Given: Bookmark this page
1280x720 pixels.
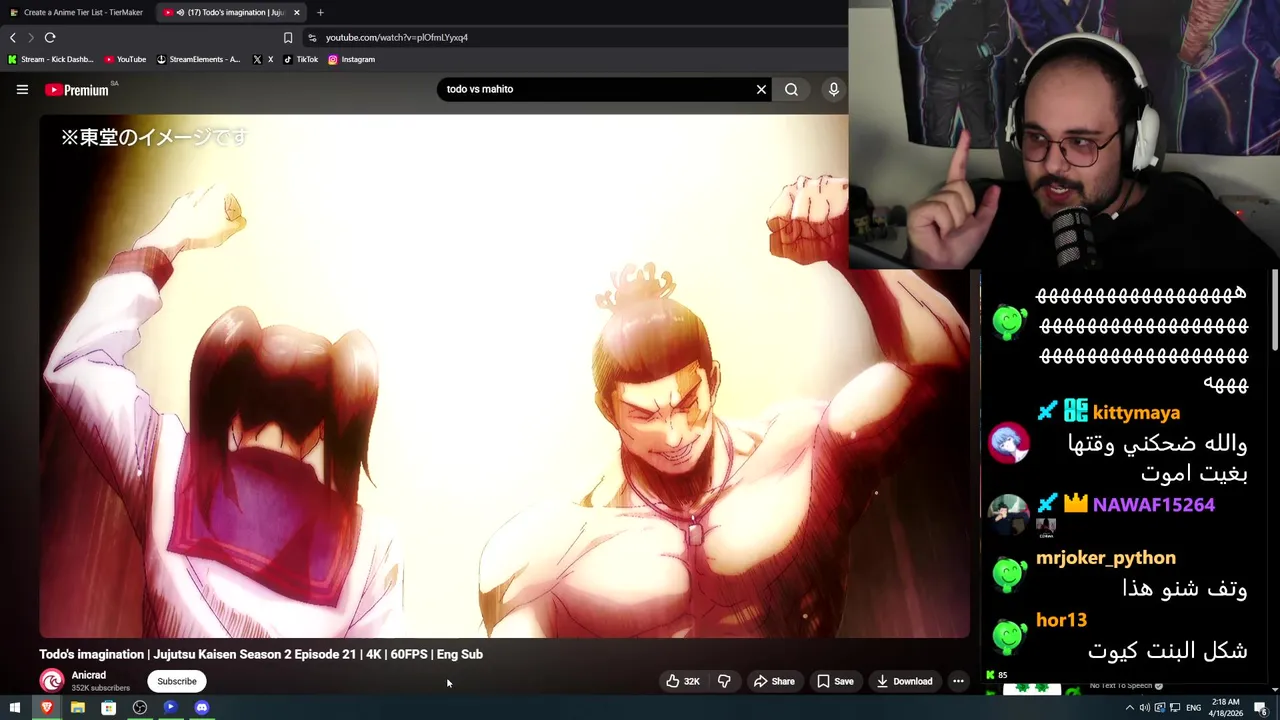Looking at the screenshot, I should pos(288,37).
